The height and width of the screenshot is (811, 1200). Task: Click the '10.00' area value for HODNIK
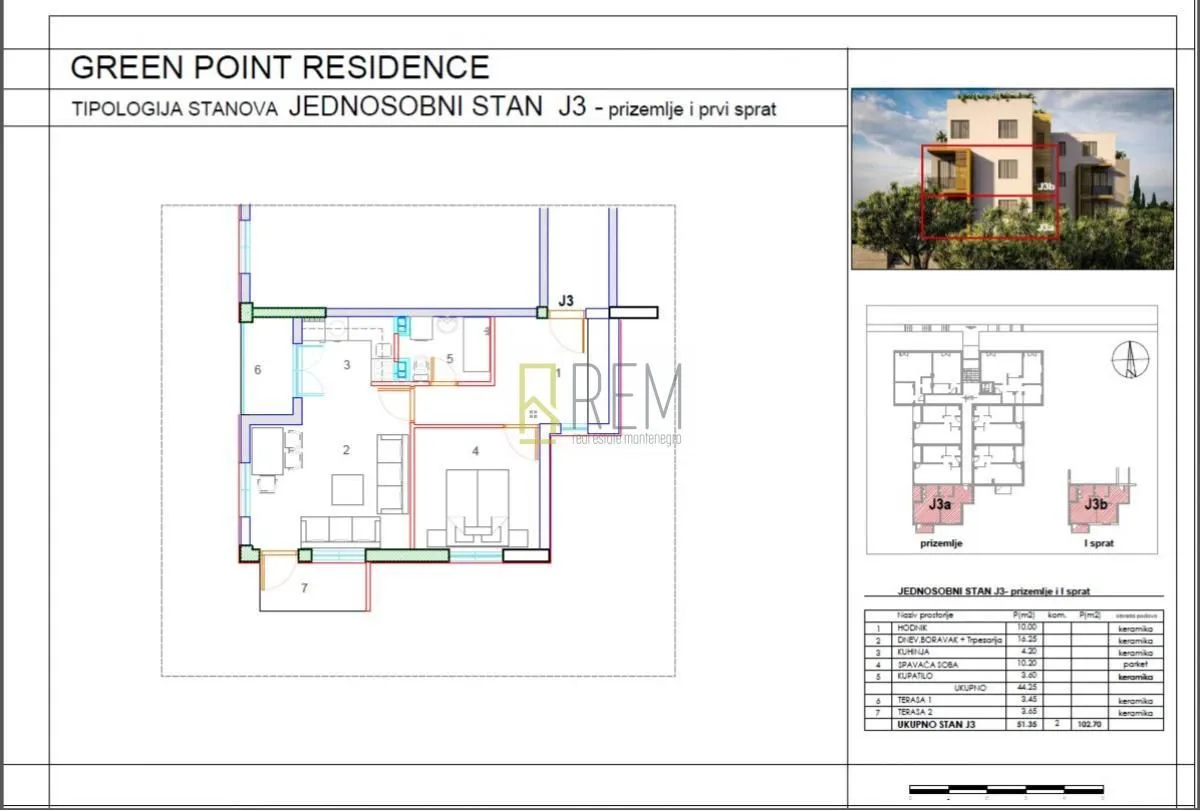[x=1028, y=627]
